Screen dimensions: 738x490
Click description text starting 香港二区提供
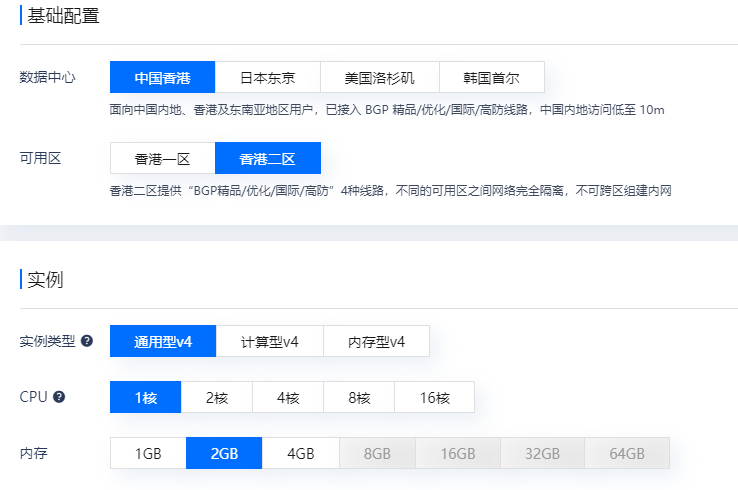pyautogui.click(x=390, y=191)
